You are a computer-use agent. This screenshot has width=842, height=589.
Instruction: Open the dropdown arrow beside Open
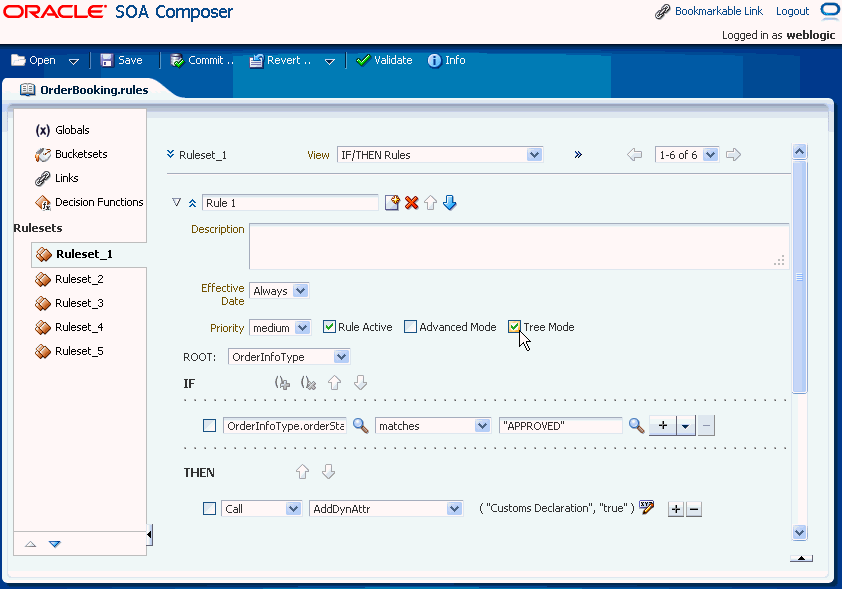point(74,61)
